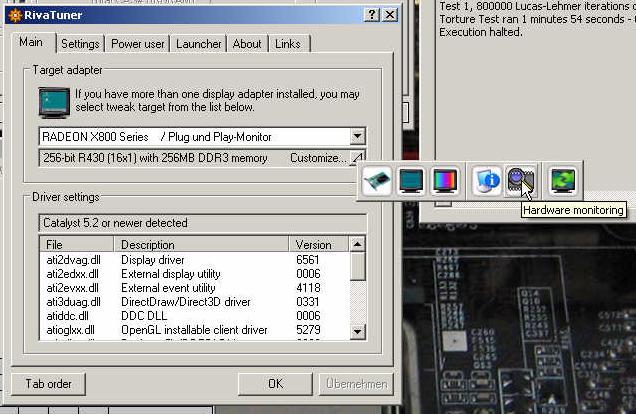636x414 pixels.
Task: Sort by the Description column header
Action: 201,245
